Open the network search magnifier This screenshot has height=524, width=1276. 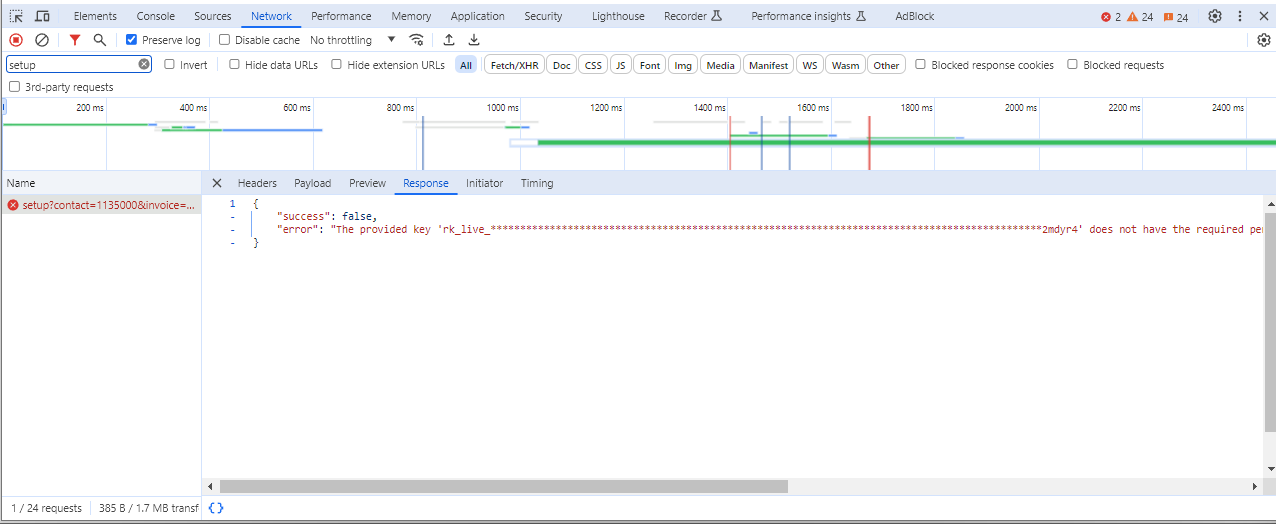coord(100,40)
